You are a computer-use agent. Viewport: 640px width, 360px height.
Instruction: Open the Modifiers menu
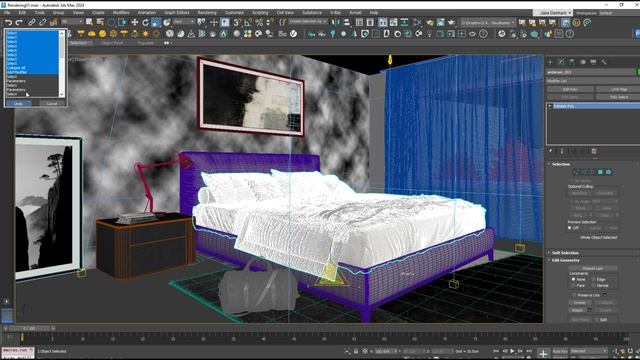[121, 13]
